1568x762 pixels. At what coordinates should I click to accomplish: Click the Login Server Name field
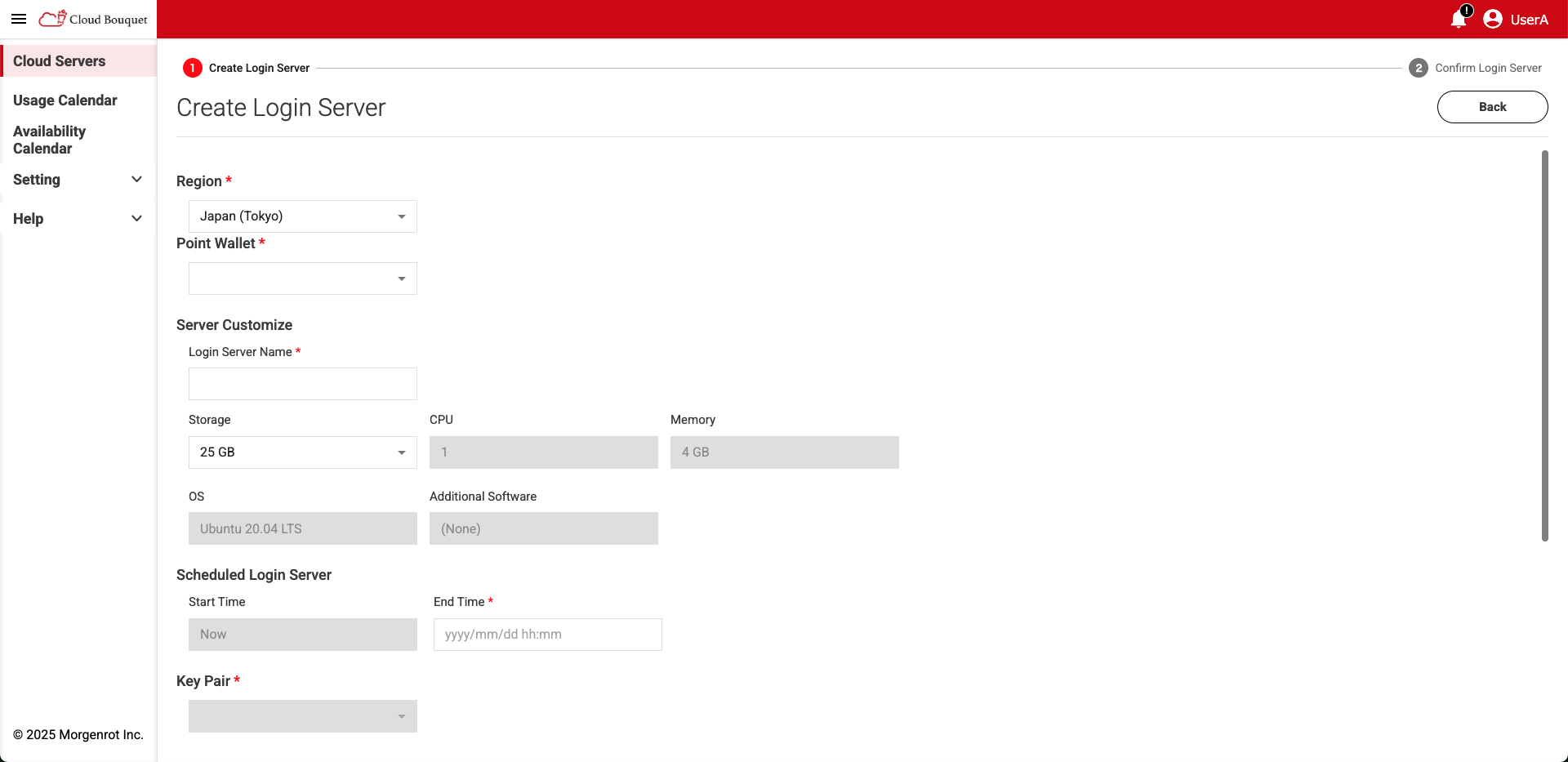point(302,384)
